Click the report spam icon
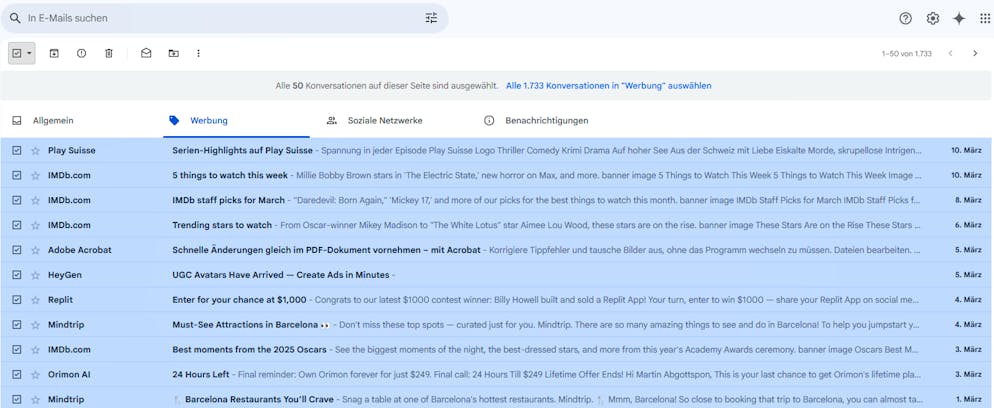Image resolution: width=994 pixels, height=408 pixels. 81,53
